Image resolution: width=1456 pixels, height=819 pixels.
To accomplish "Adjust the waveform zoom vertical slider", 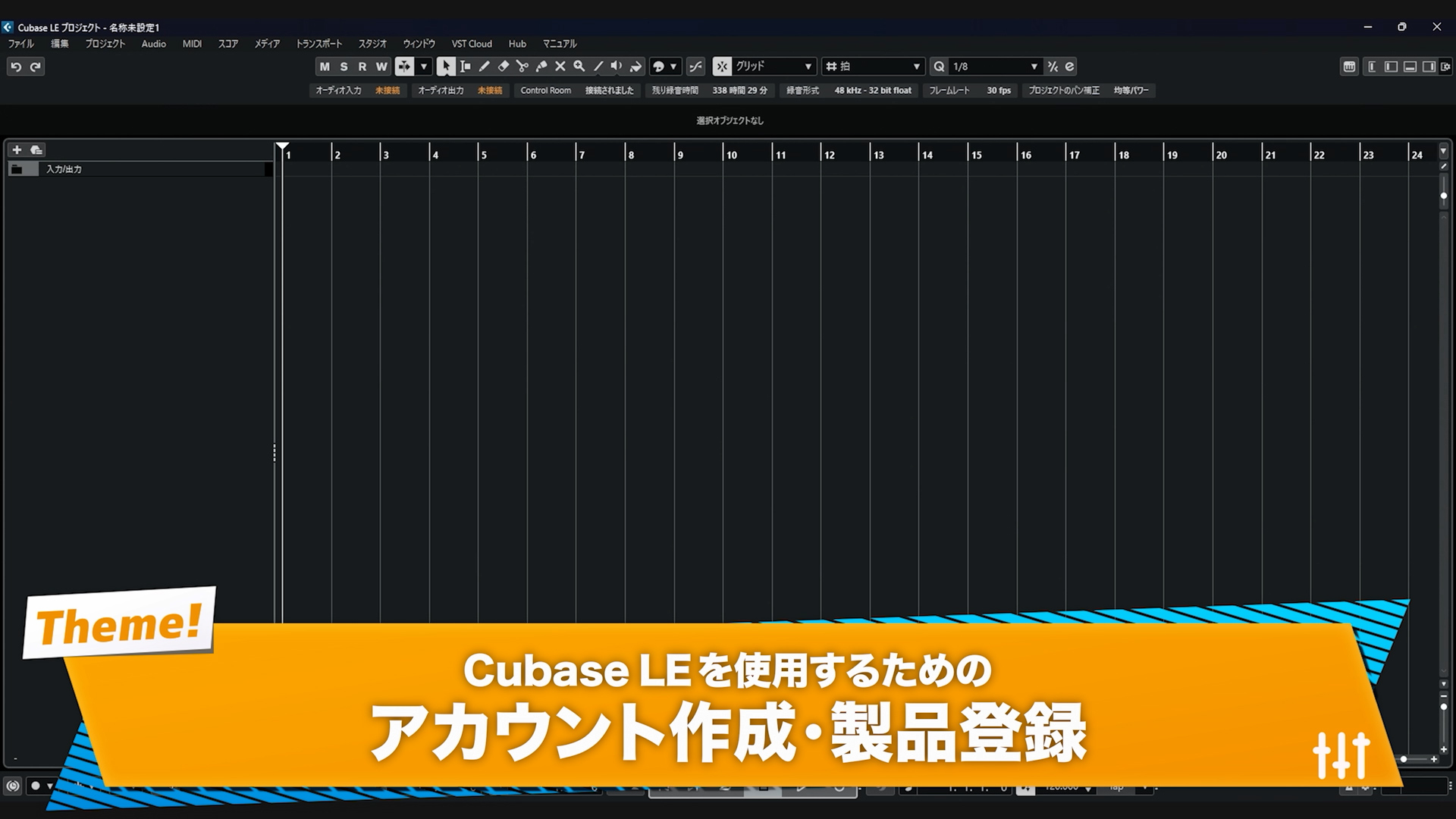I will tap(1444, 196).
